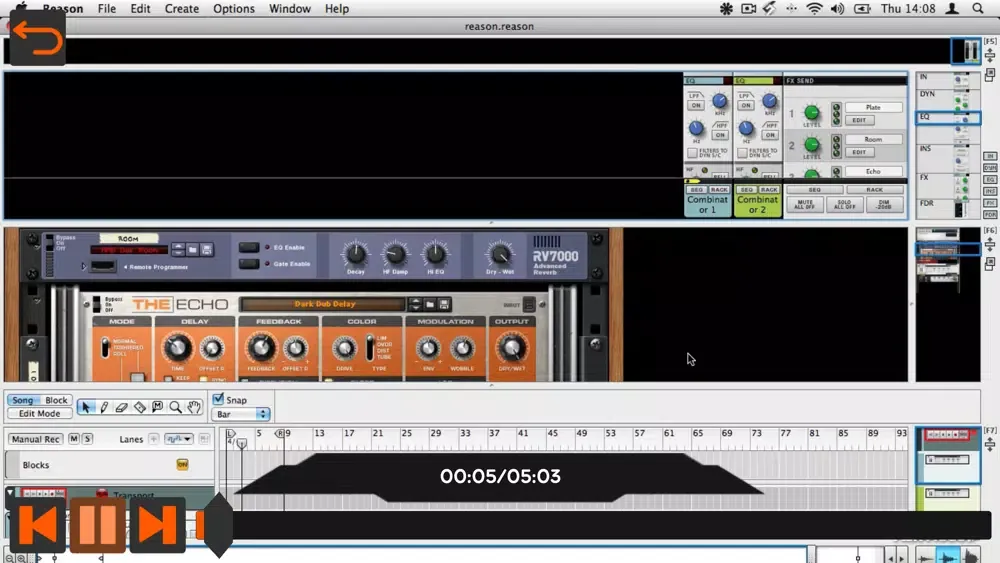Viewport: 1000px width, 563px height.
Task: Select the Pencil tool
Action: click(104, 407)
